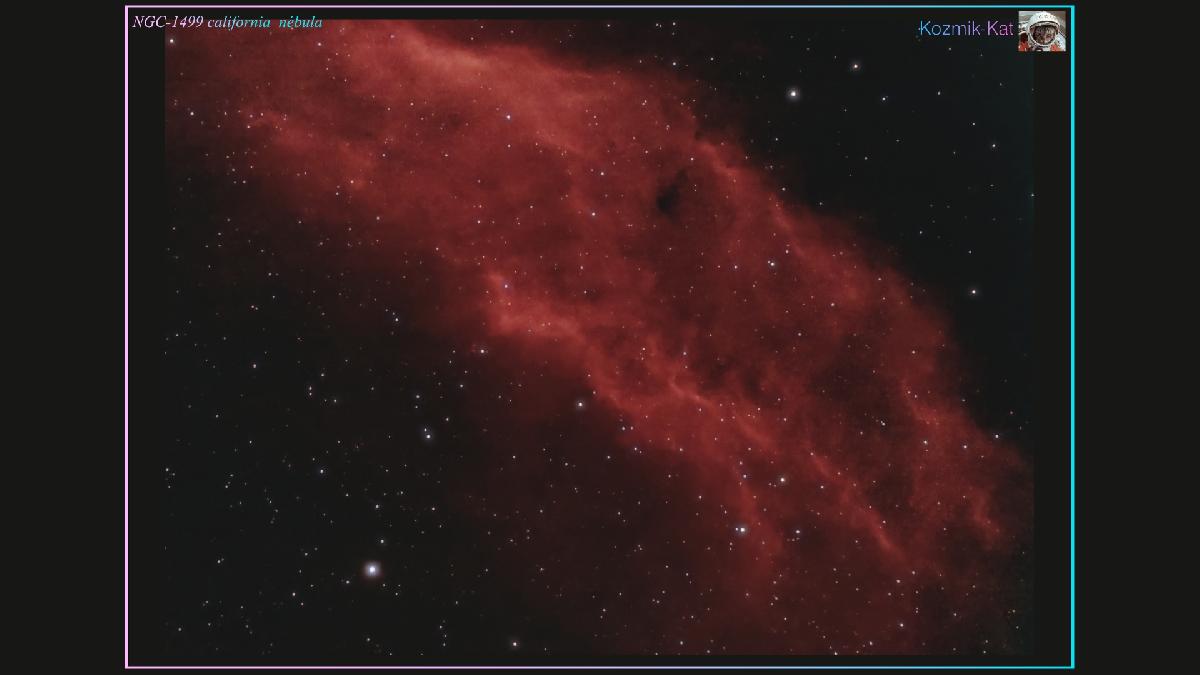Image resolution: width=1200 pixels, height=675 pixels.
Task: Click the lone star at bottom center edge
Action: (514, 644)
